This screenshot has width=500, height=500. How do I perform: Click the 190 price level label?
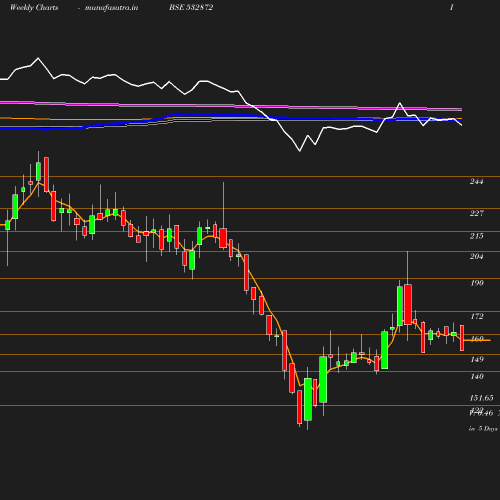[477, 283]
